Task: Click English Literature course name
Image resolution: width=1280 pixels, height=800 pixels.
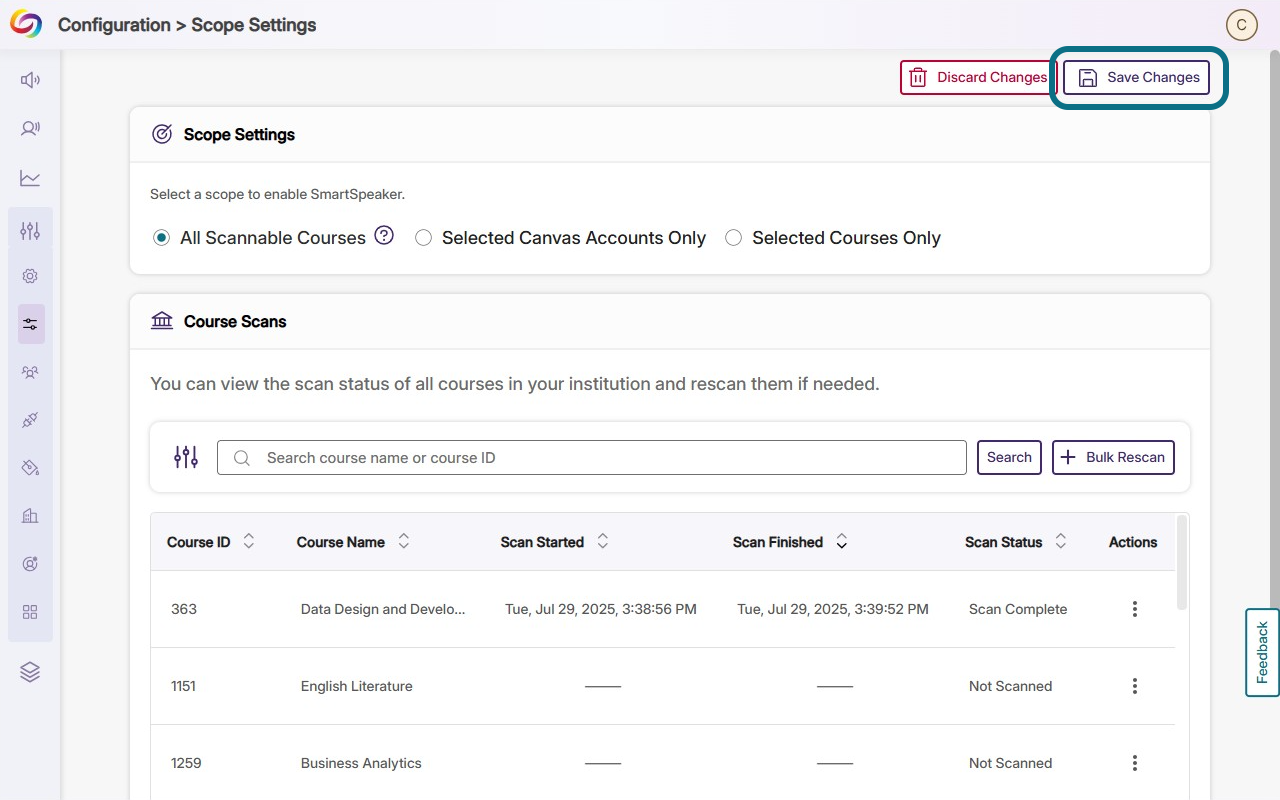Action: point(357,686)
